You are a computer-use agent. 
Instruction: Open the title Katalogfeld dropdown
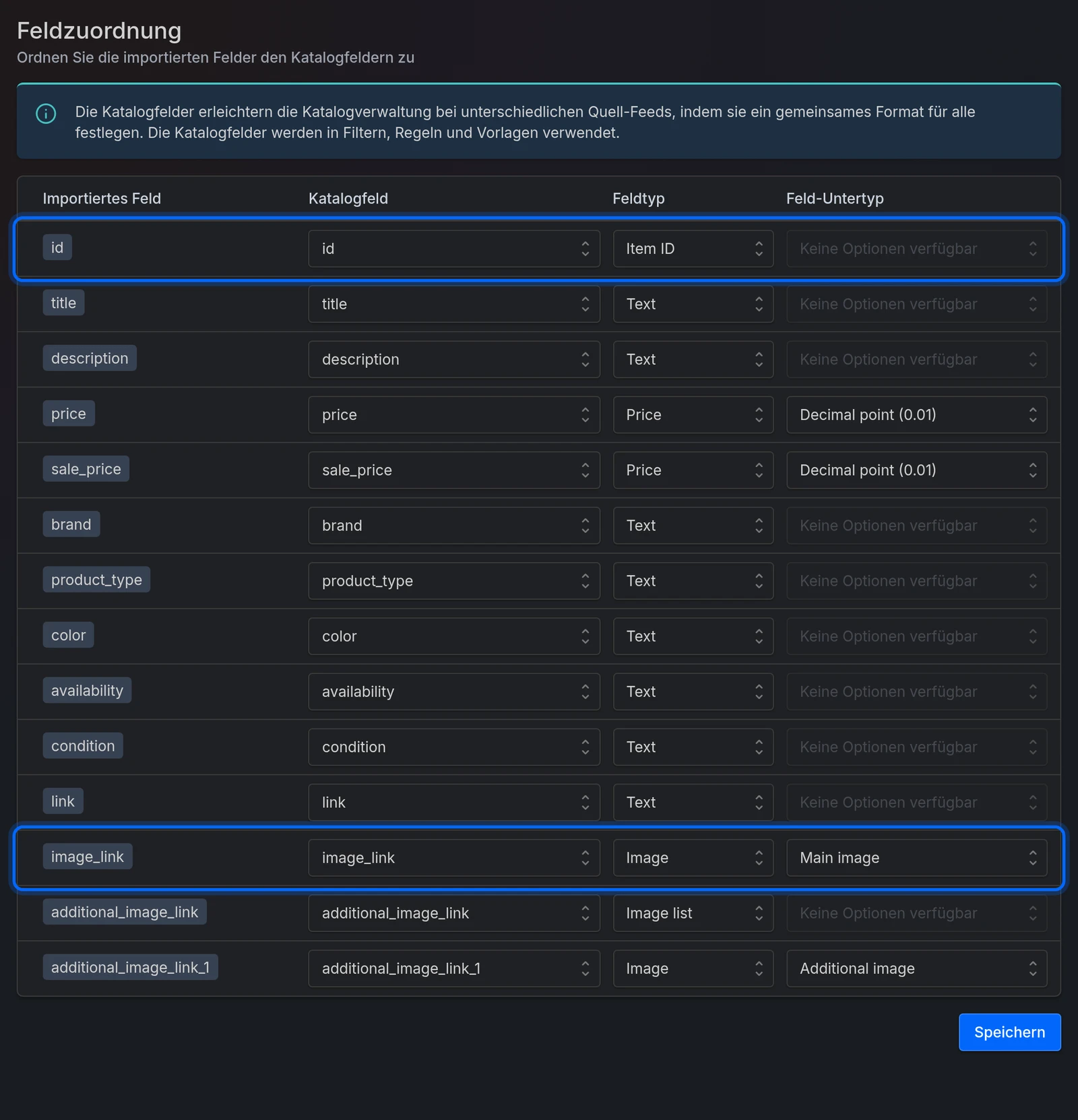point(454,304)
